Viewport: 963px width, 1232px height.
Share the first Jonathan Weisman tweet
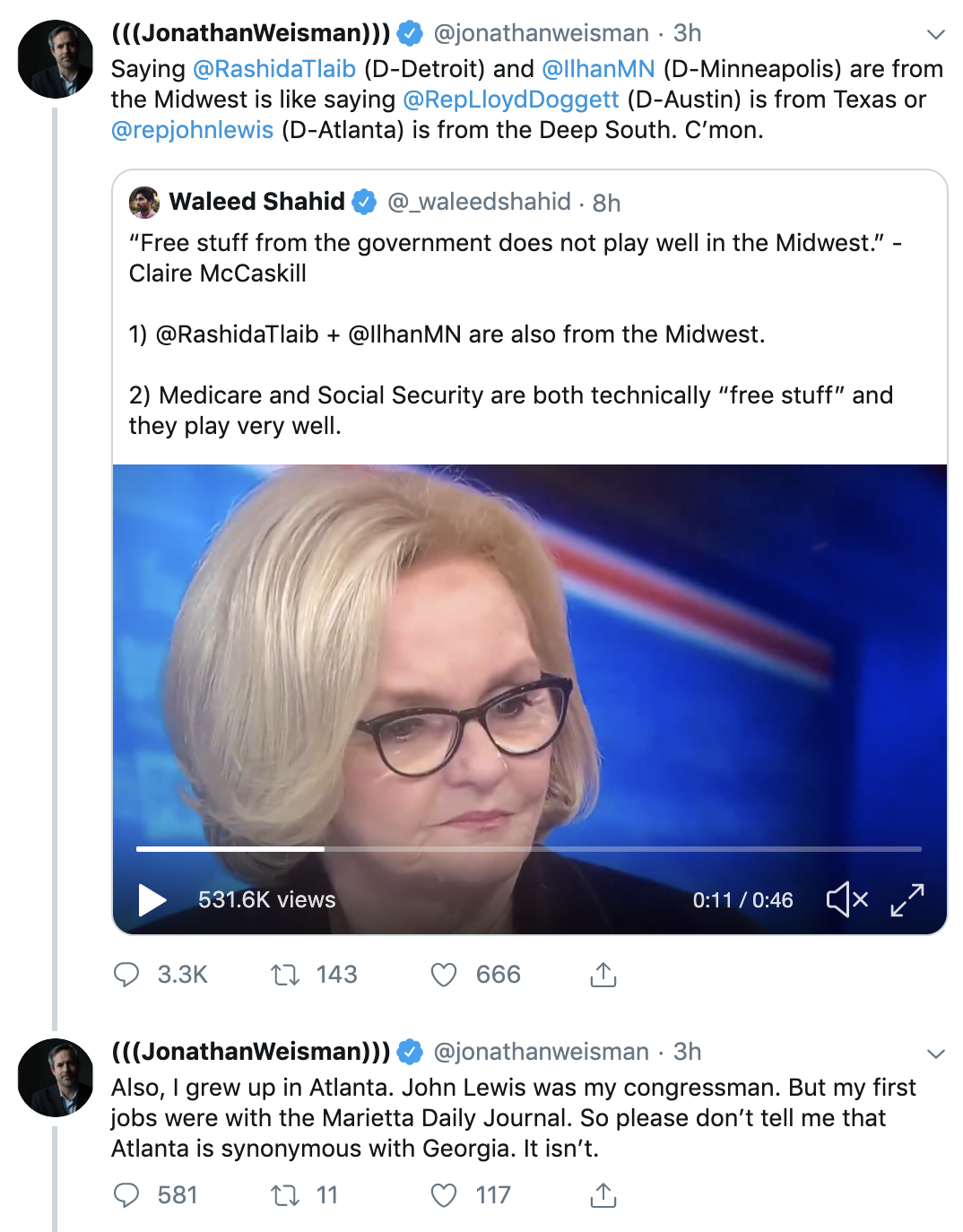pos(603,975)
